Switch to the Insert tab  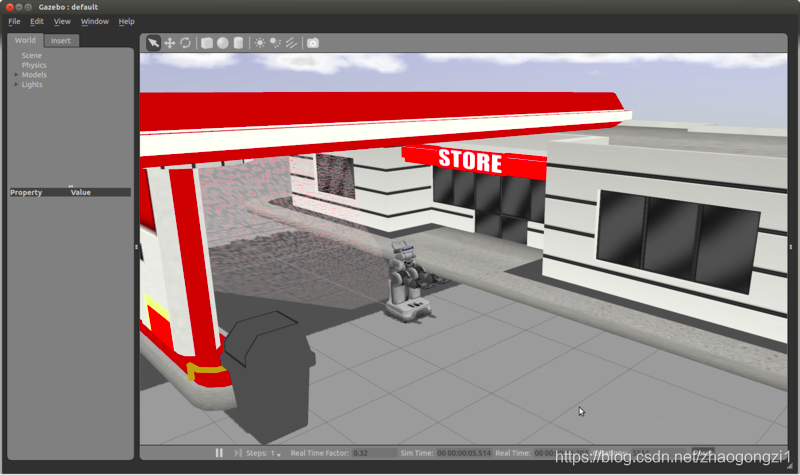point(61,41)
